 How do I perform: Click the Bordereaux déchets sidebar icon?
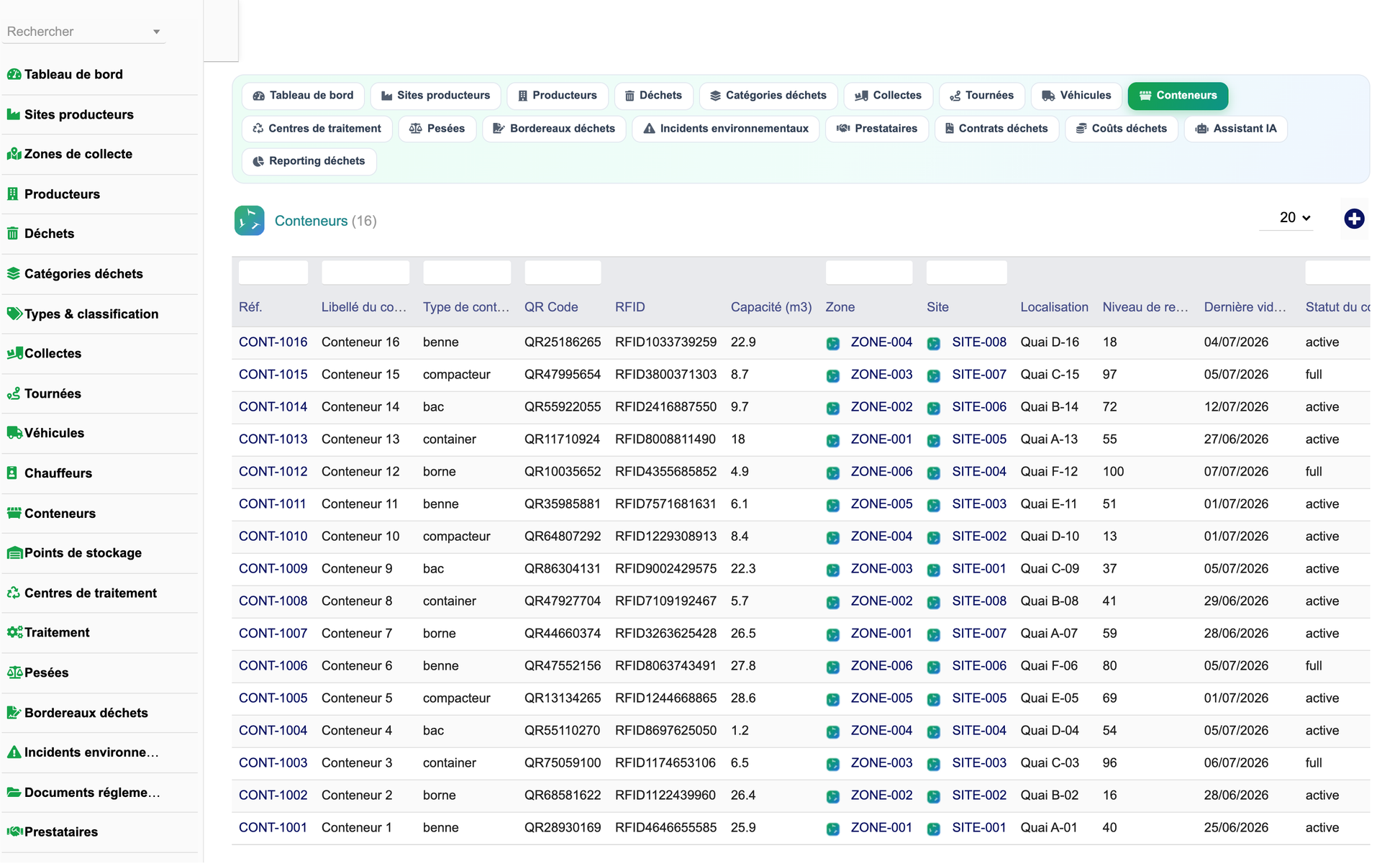[14, 713]
